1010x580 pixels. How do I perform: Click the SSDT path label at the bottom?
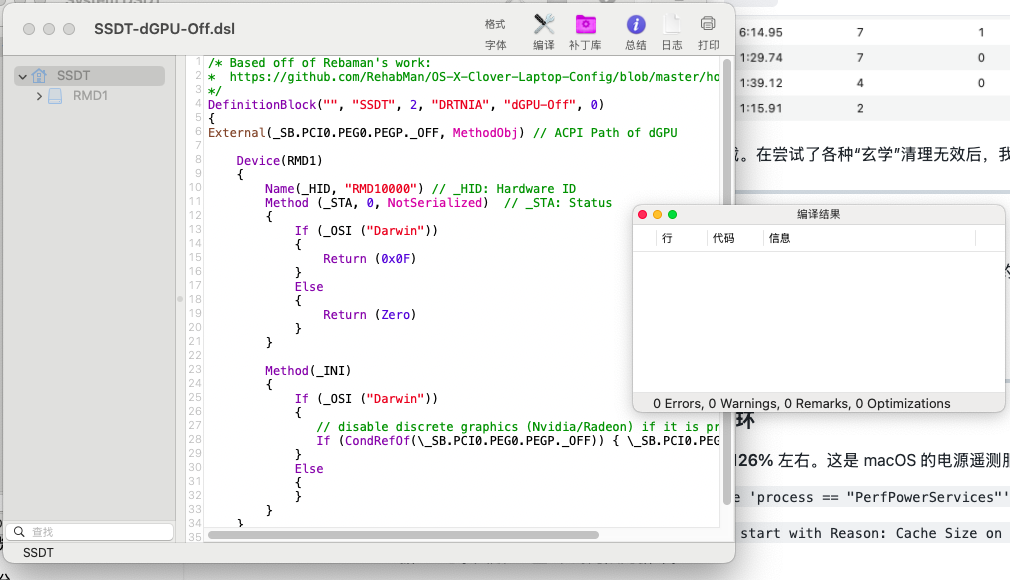point(38,552)
